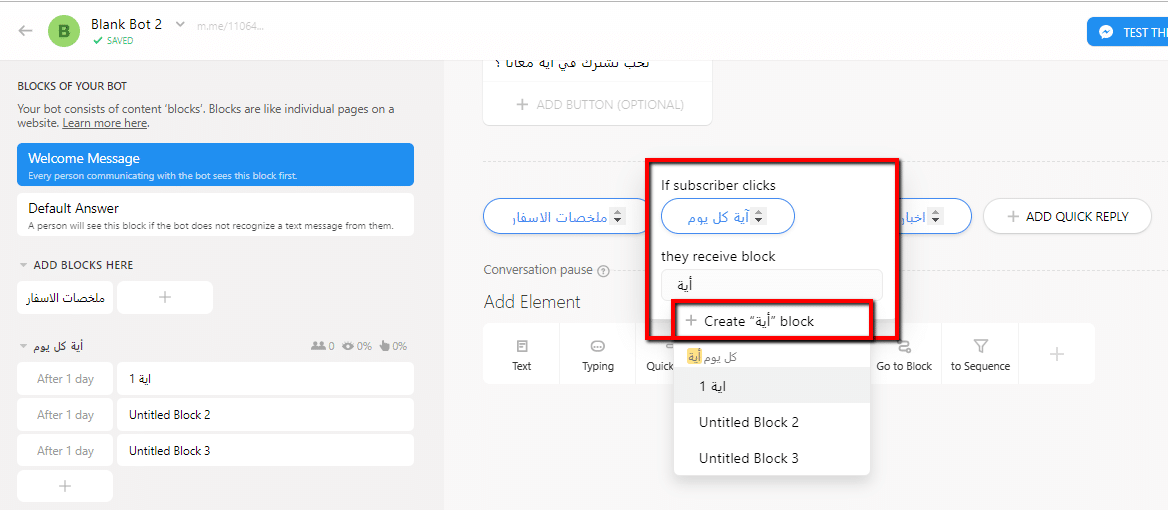Click the Conversation pause help icon
1168x510 pixels.
pos(603,271)
